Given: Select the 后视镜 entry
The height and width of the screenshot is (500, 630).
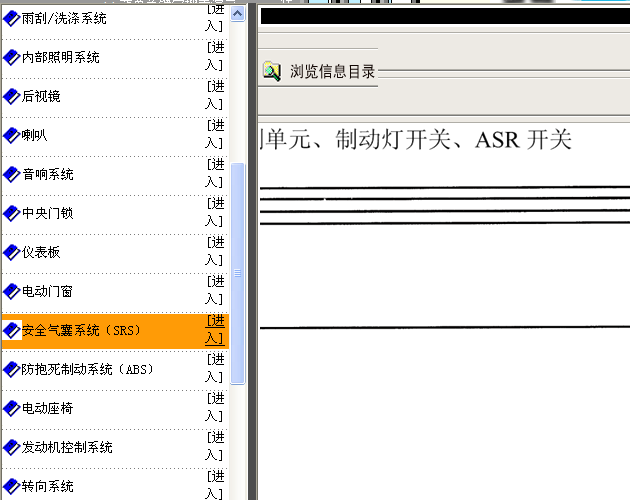Looking at the screenshot, I should pyautogui.click(x=41, y=96).
